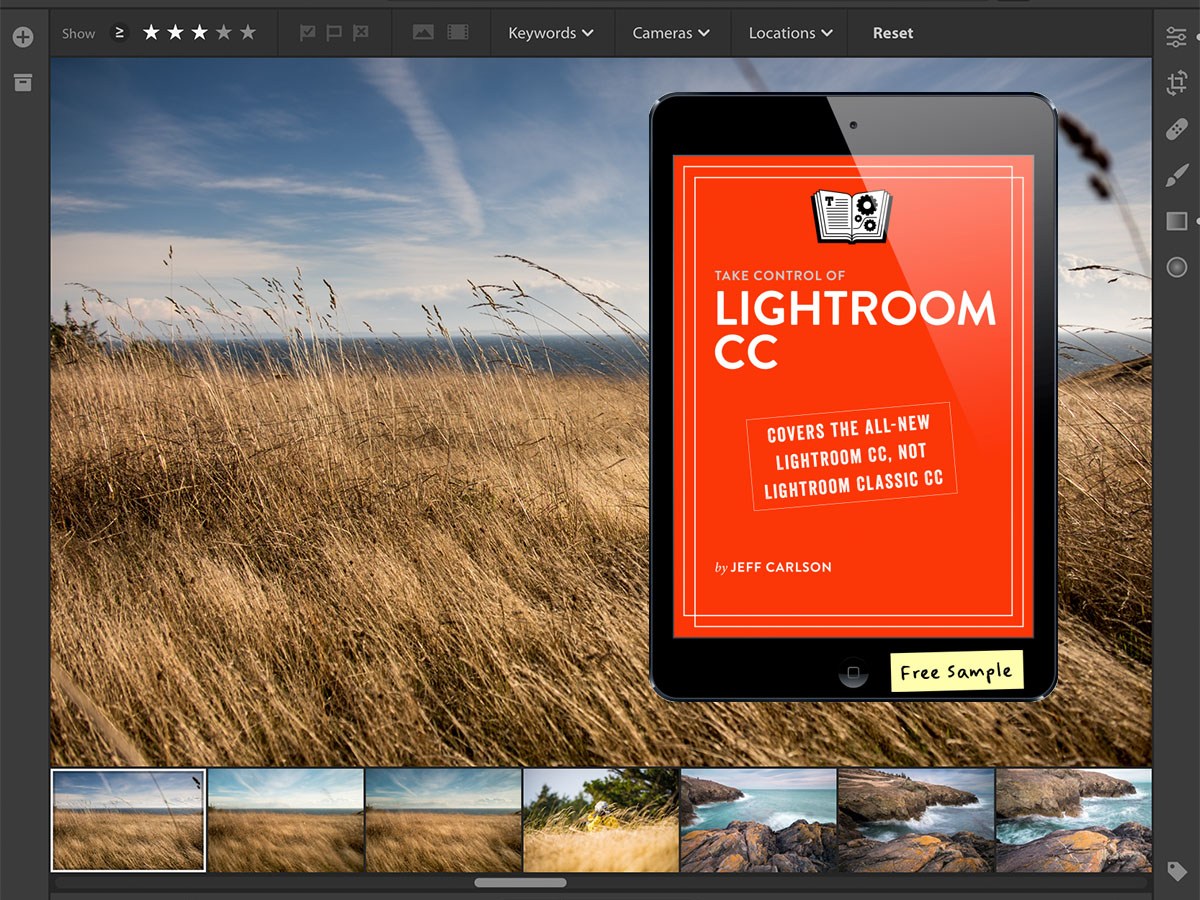The image size is (1200, 900).
Task: Toggle the video file type filter
Action: [x=458, y=33]
